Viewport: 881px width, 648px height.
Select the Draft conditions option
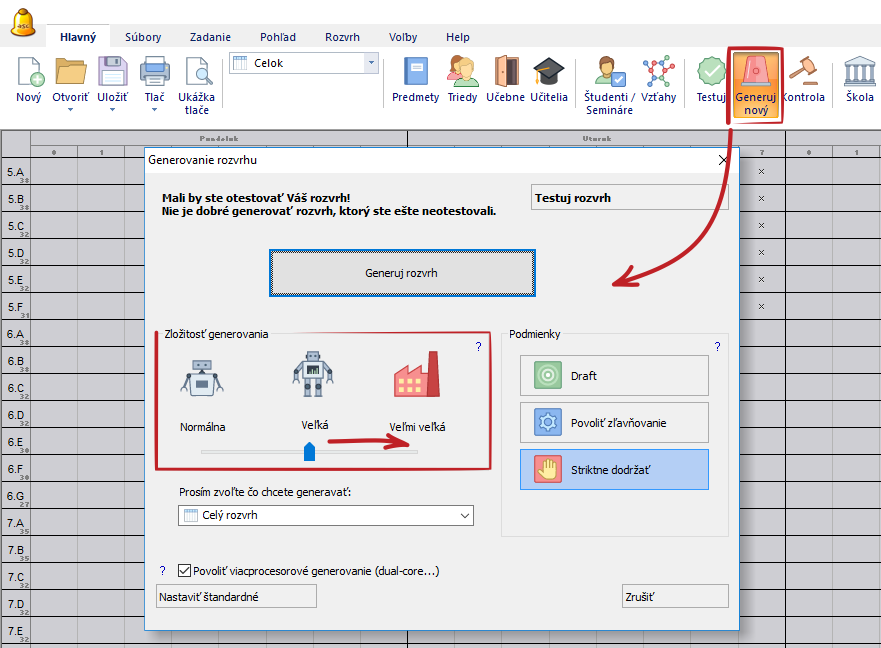pyautogui.click(x=614, y=376)
